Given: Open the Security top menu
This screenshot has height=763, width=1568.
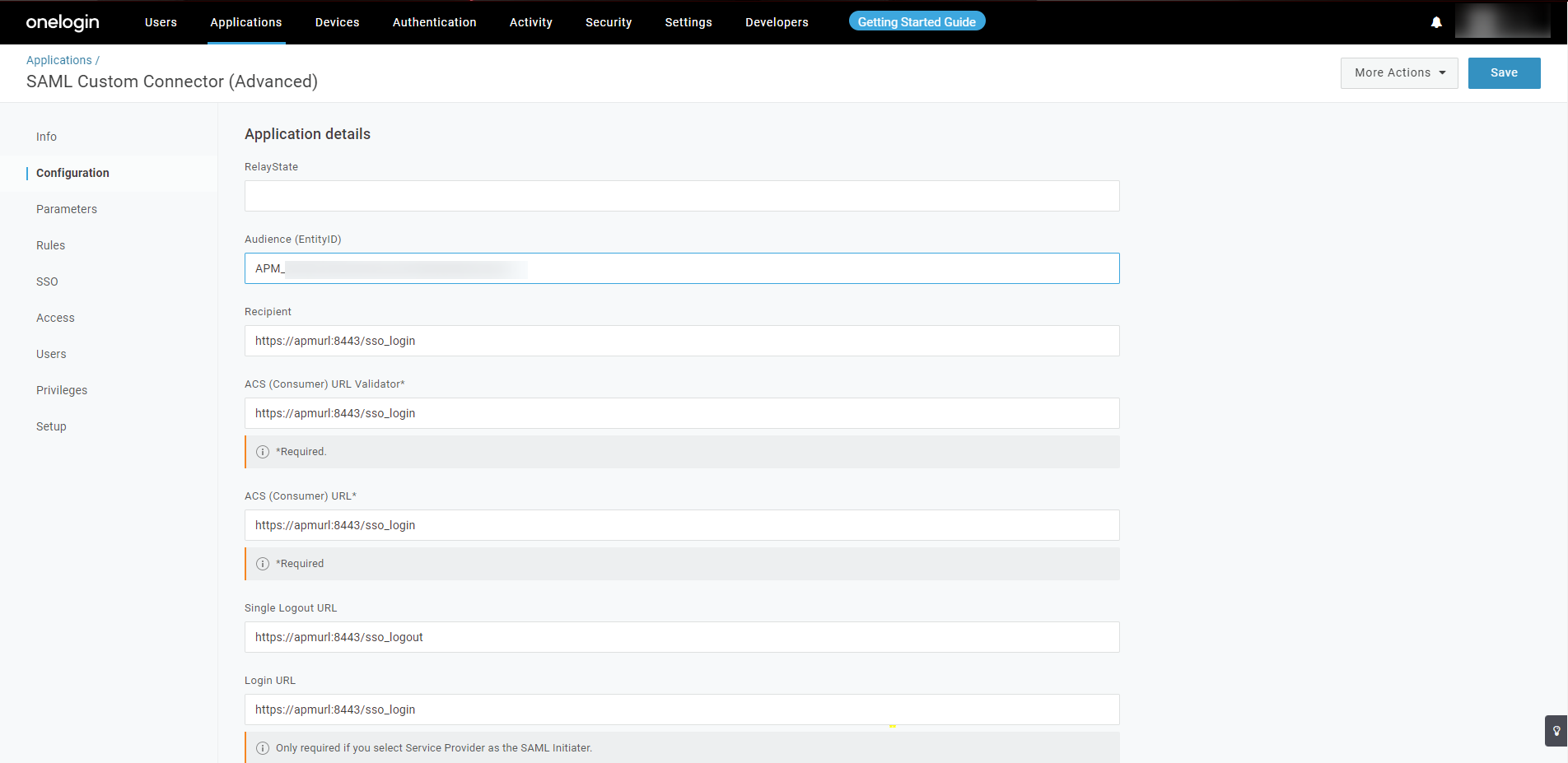Looking at the screenshot, I should [608, 22].
